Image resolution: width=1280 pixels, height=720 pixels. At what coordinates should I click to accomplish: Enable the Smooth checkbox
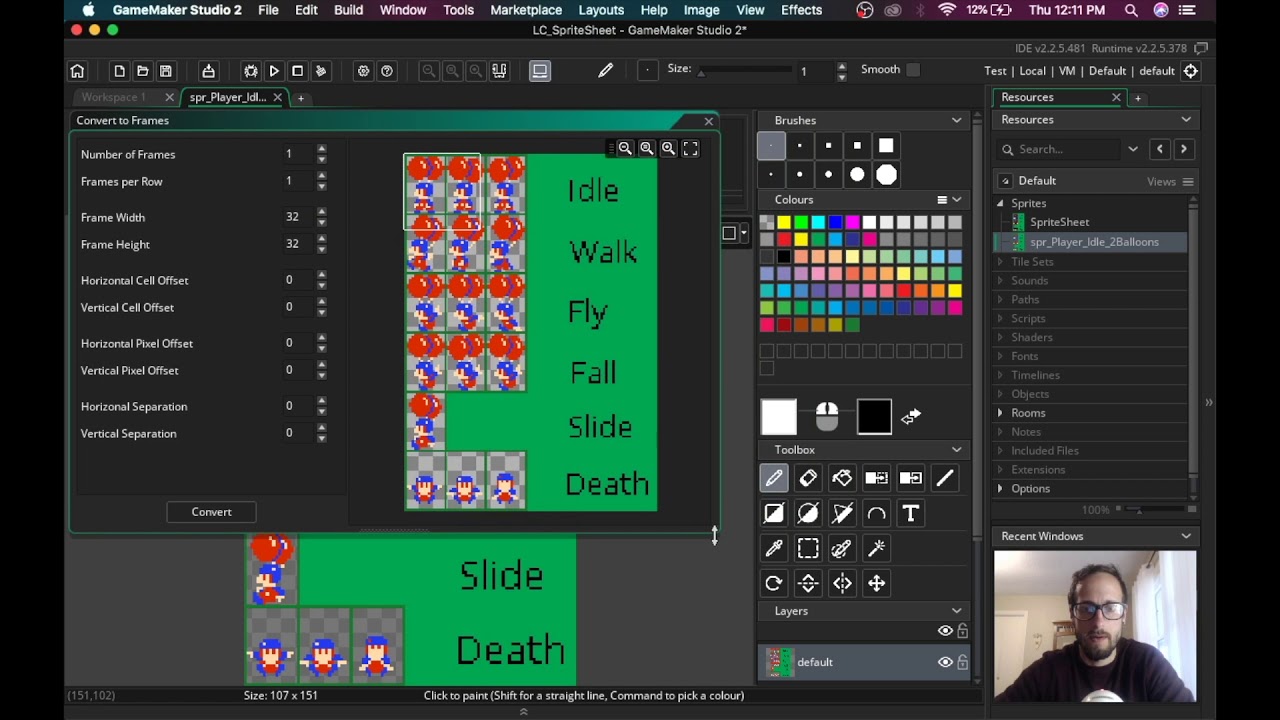(913, 70)
